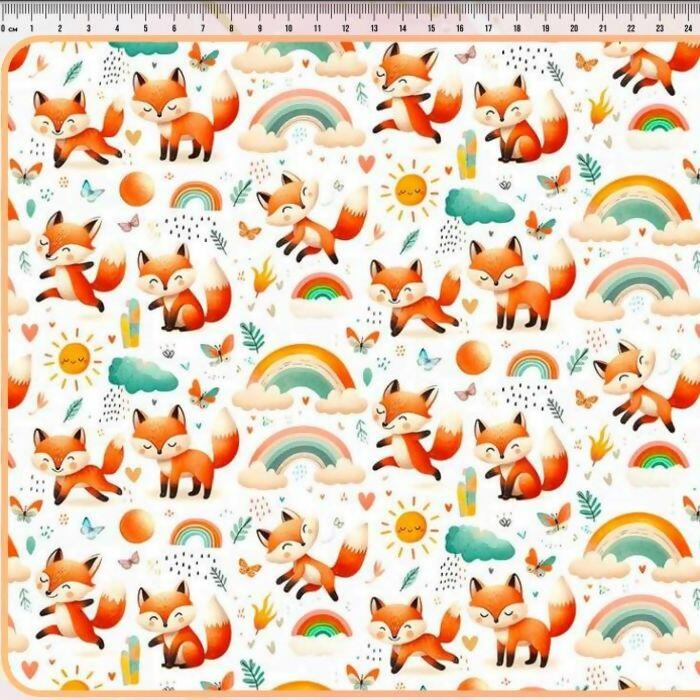Click the 3 cm number on the ruler
This screenshot has height=700, width=700.
tap(88, 29)
